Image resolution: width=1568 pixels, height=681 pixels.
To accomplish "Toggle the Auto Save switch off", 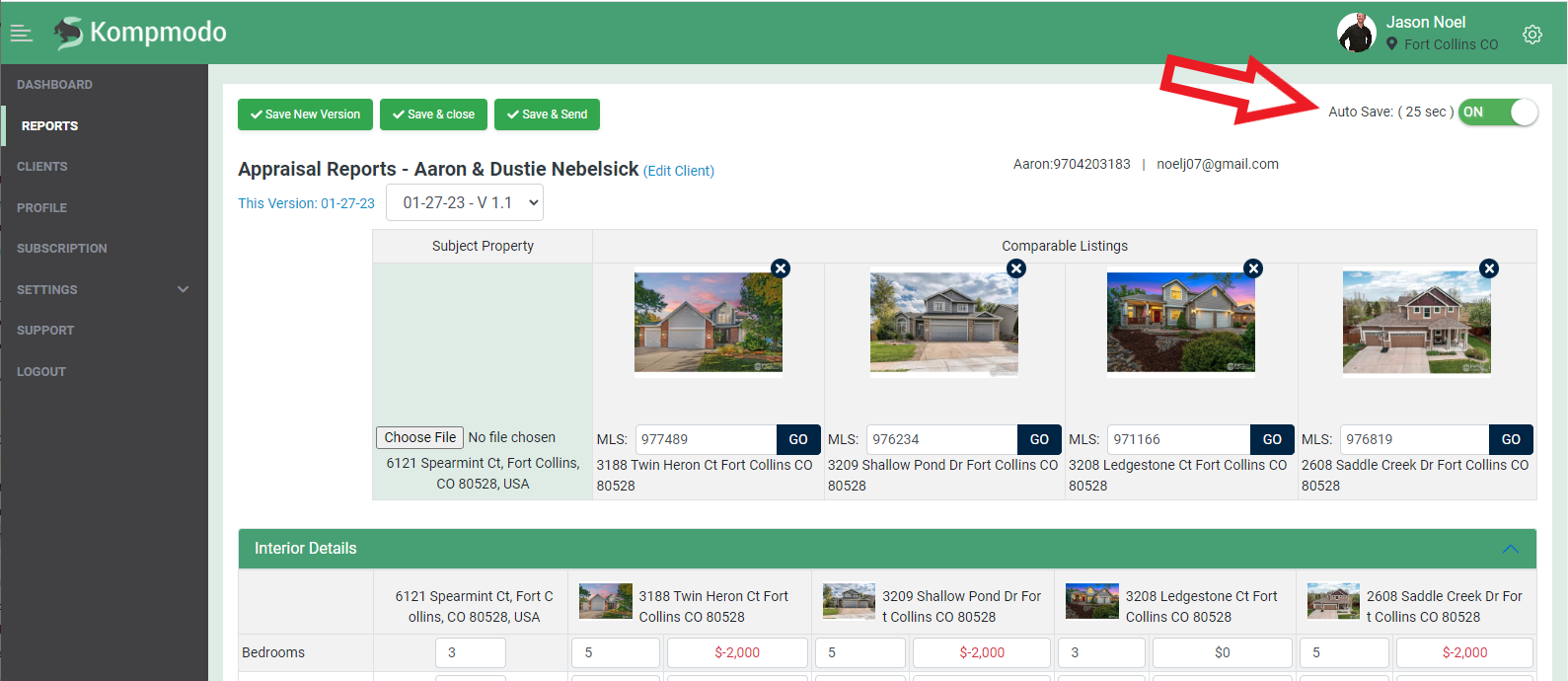I will [1498, 113].
